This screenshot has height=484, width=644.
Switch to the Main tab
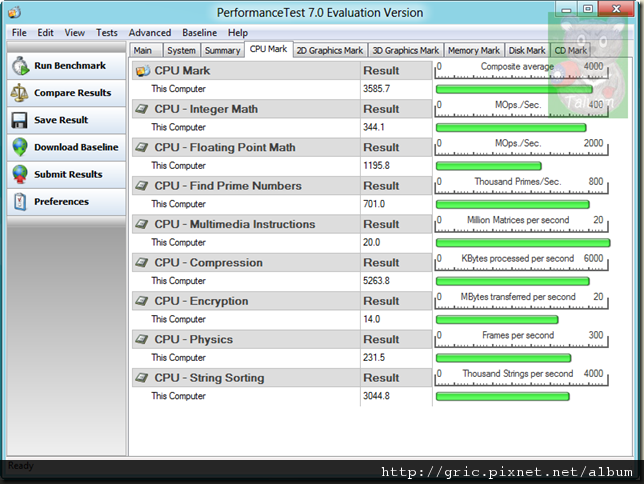point(145,51)
